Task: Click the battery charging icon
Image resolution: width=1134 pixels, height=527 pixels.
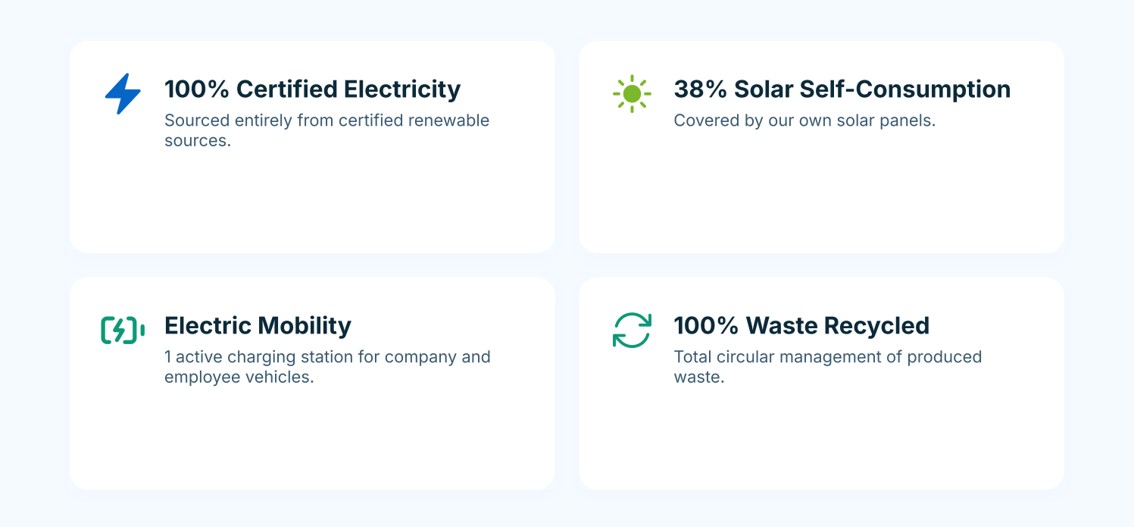Action: point(123,330)
